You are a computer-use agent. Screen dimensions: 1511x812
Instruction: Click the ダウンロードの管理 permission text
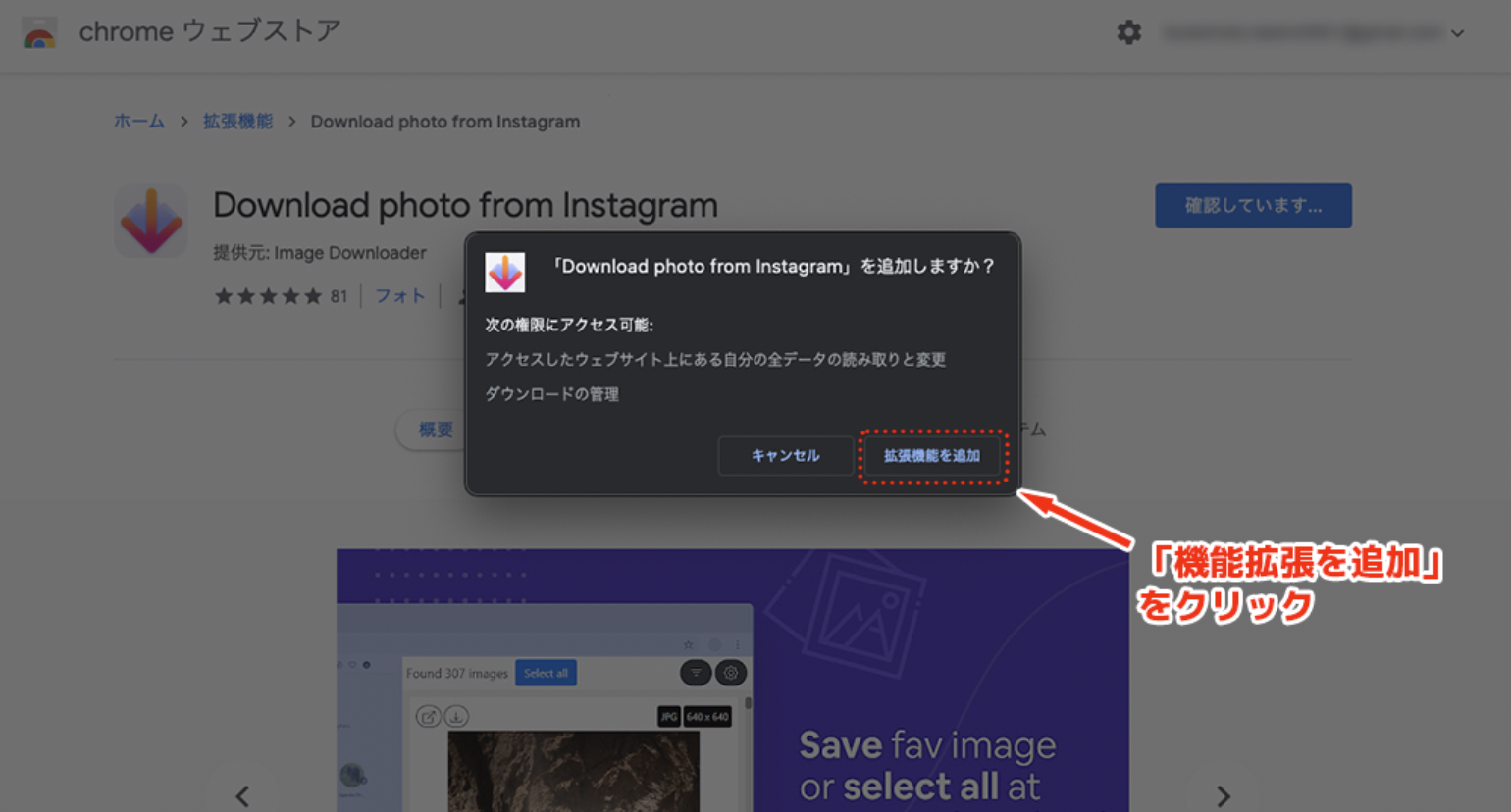point(551,394)
